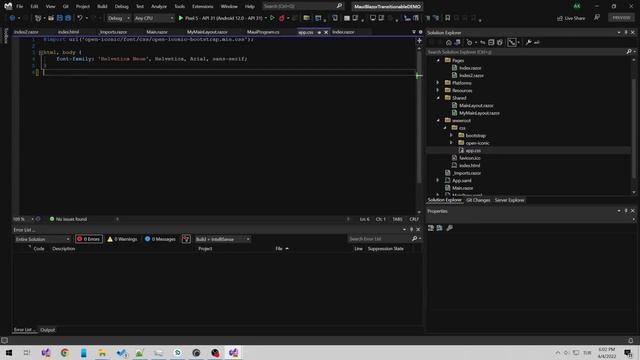Viewport: 640px width, 360px height.
Task: Click the Categorized icon in Properties panel
Action: click(431, 228)
